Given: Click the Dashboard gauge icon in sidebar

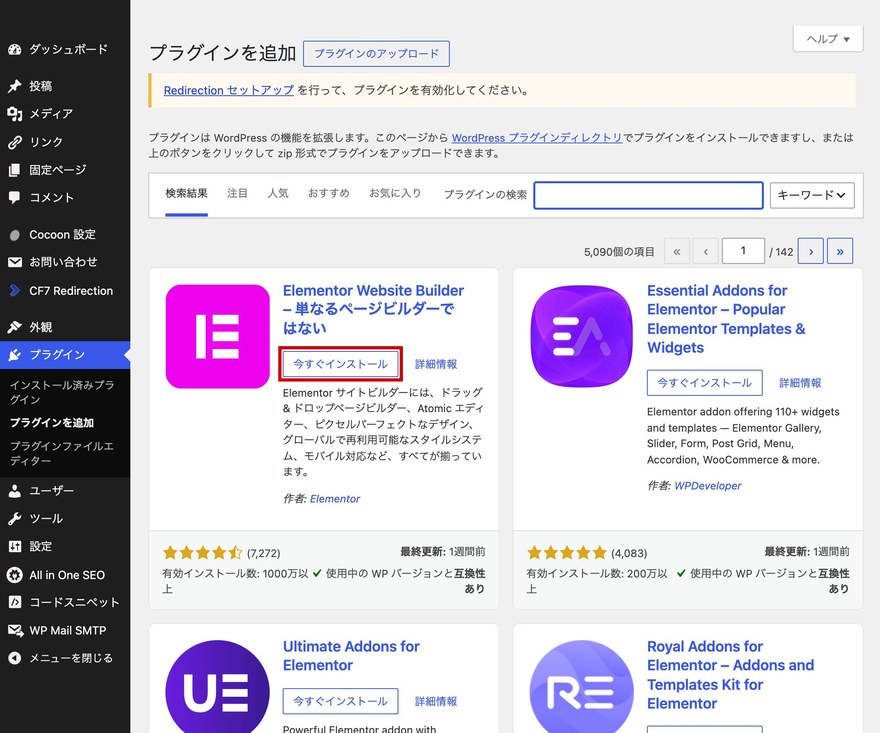Looking at the screenshot, I should pyautogui.click(x=15, y=49).
